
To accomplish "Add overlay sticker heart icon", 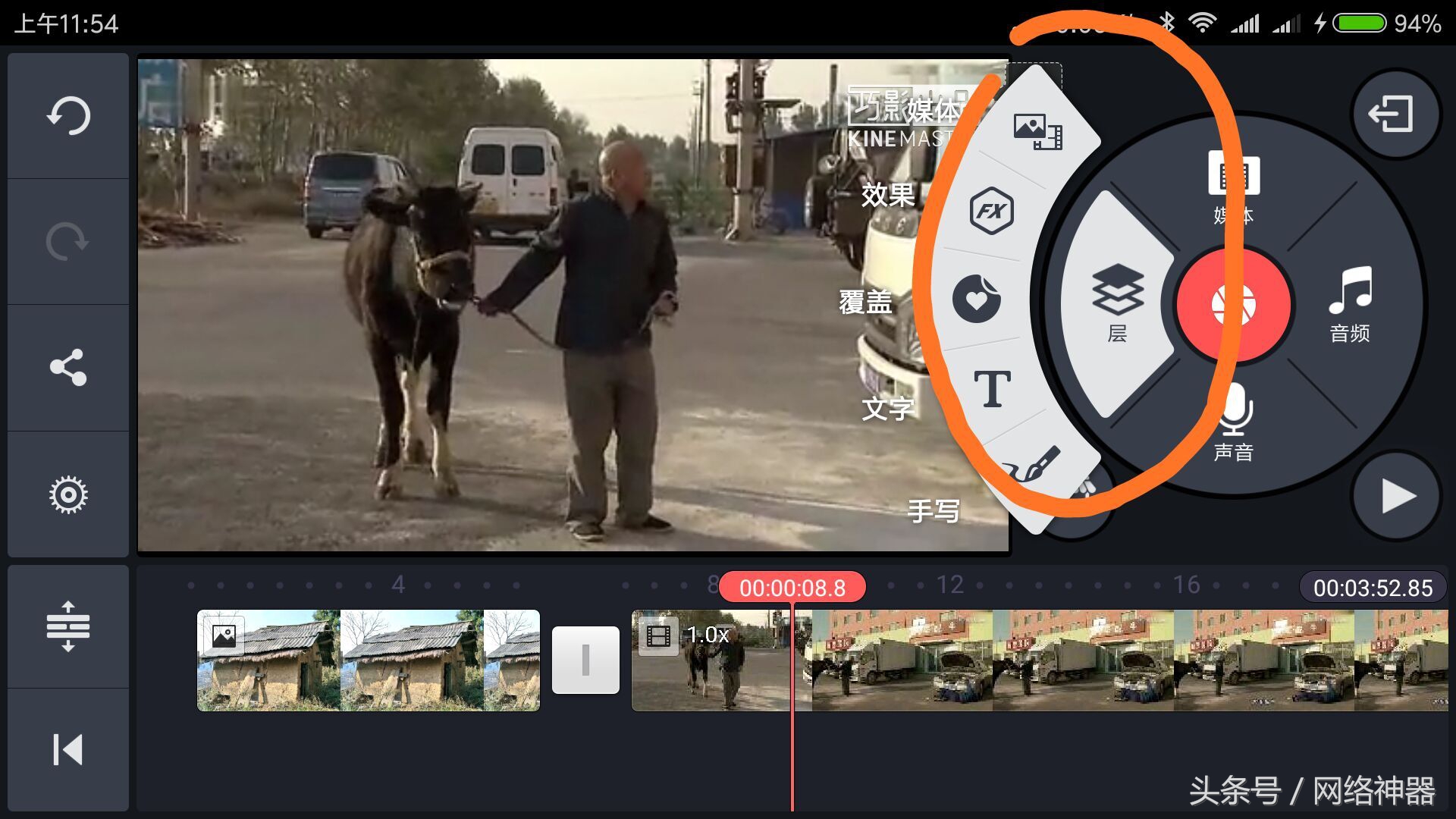I will 977,299.
